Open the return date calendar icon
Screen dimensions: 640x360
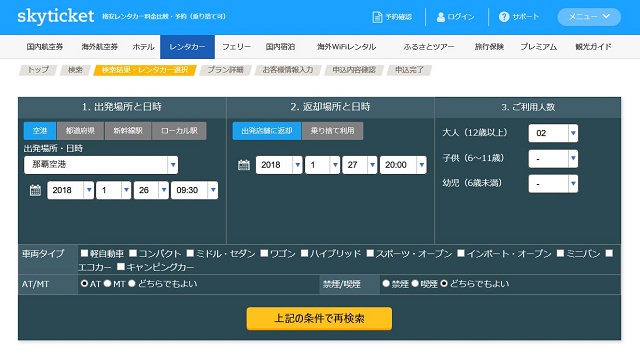[x=244, y=165]
